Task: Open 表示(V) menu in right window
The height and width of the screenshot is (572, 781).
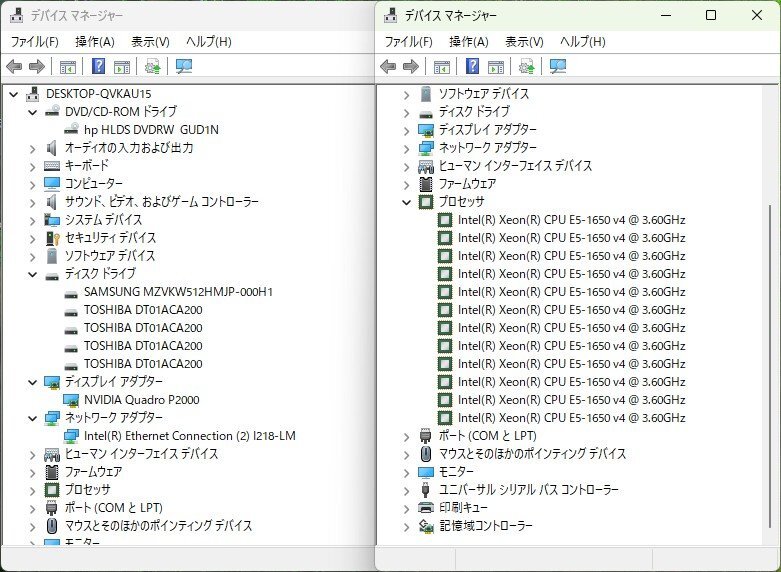Action: point(524,41)
